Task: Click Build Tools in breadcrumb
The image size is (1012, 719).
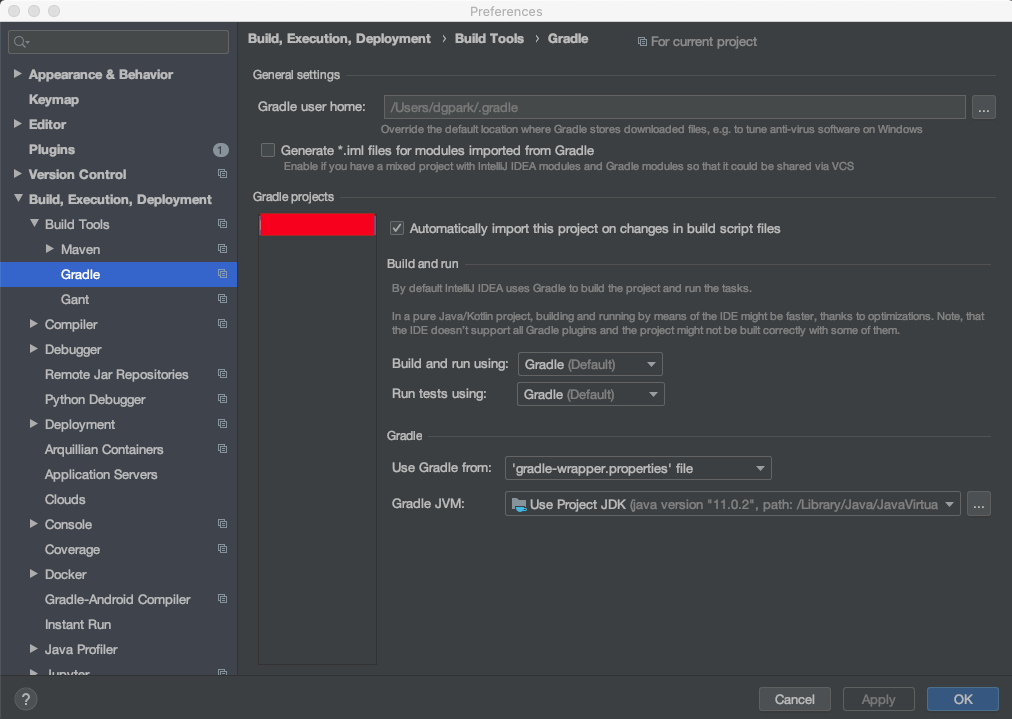Action: (x=489, y=39)
